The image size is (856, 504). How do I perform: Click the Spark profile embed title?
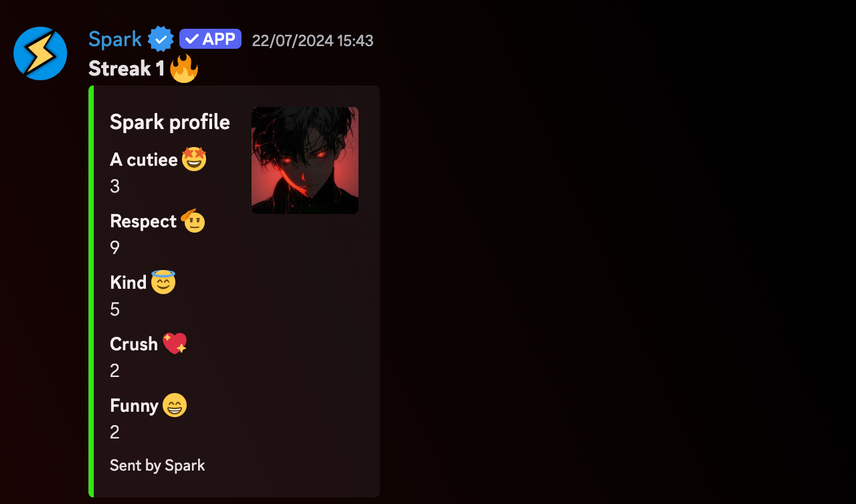coord(170,122)
